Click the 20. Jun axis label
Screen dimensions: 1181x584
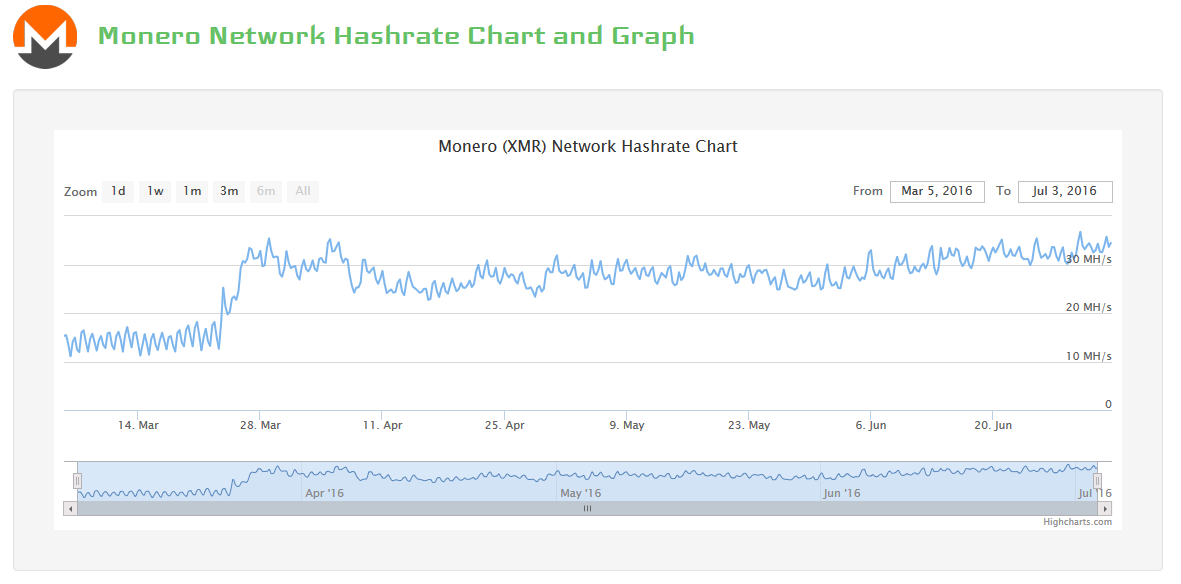(x=993, y=426)
